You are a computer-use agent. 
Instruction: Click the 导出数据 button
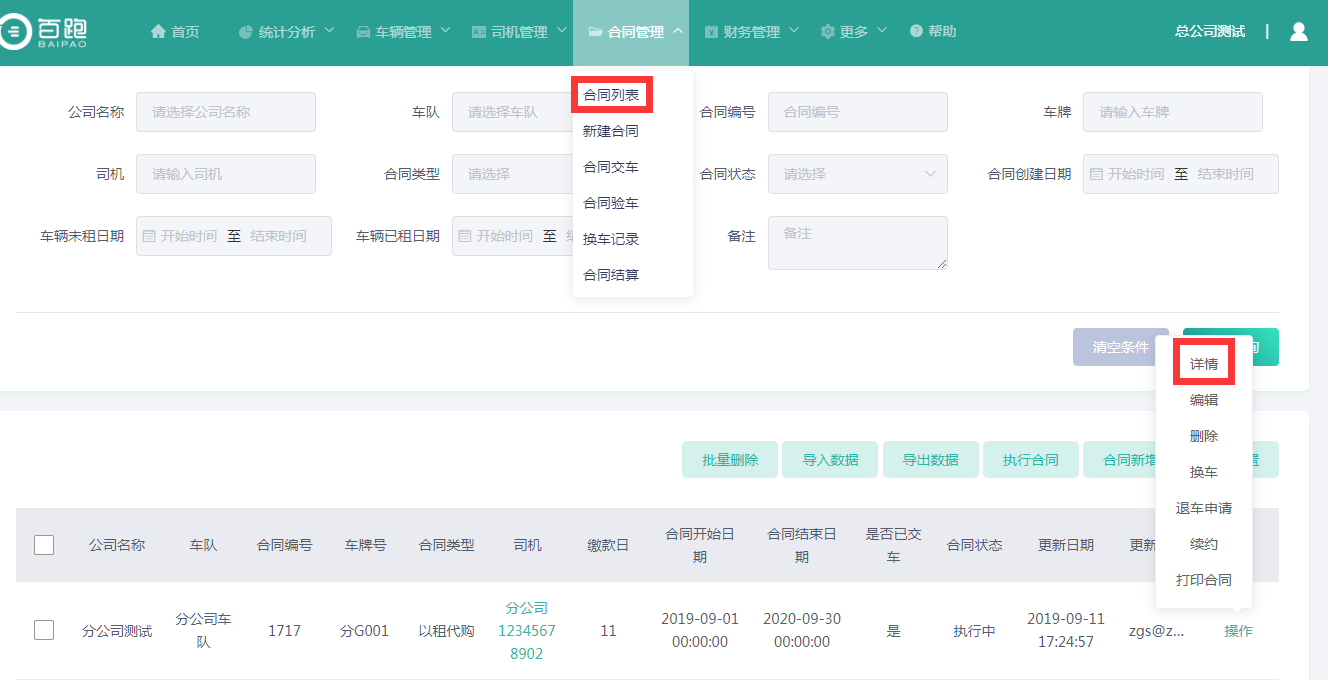click(x=930, y=460)
